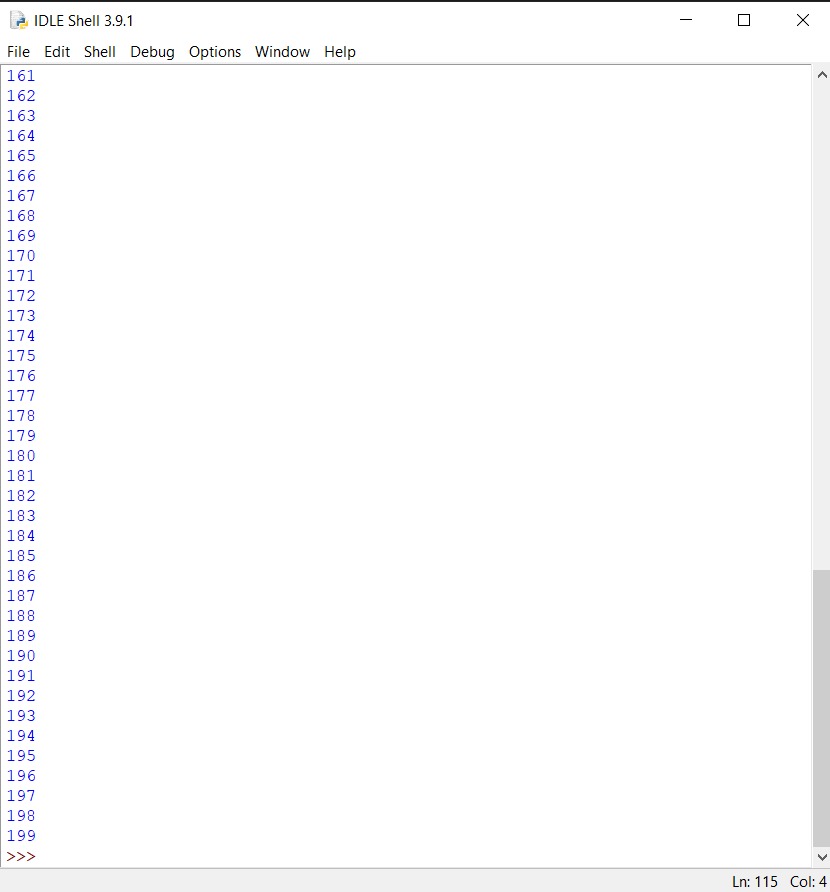Click output line 166

21,176
